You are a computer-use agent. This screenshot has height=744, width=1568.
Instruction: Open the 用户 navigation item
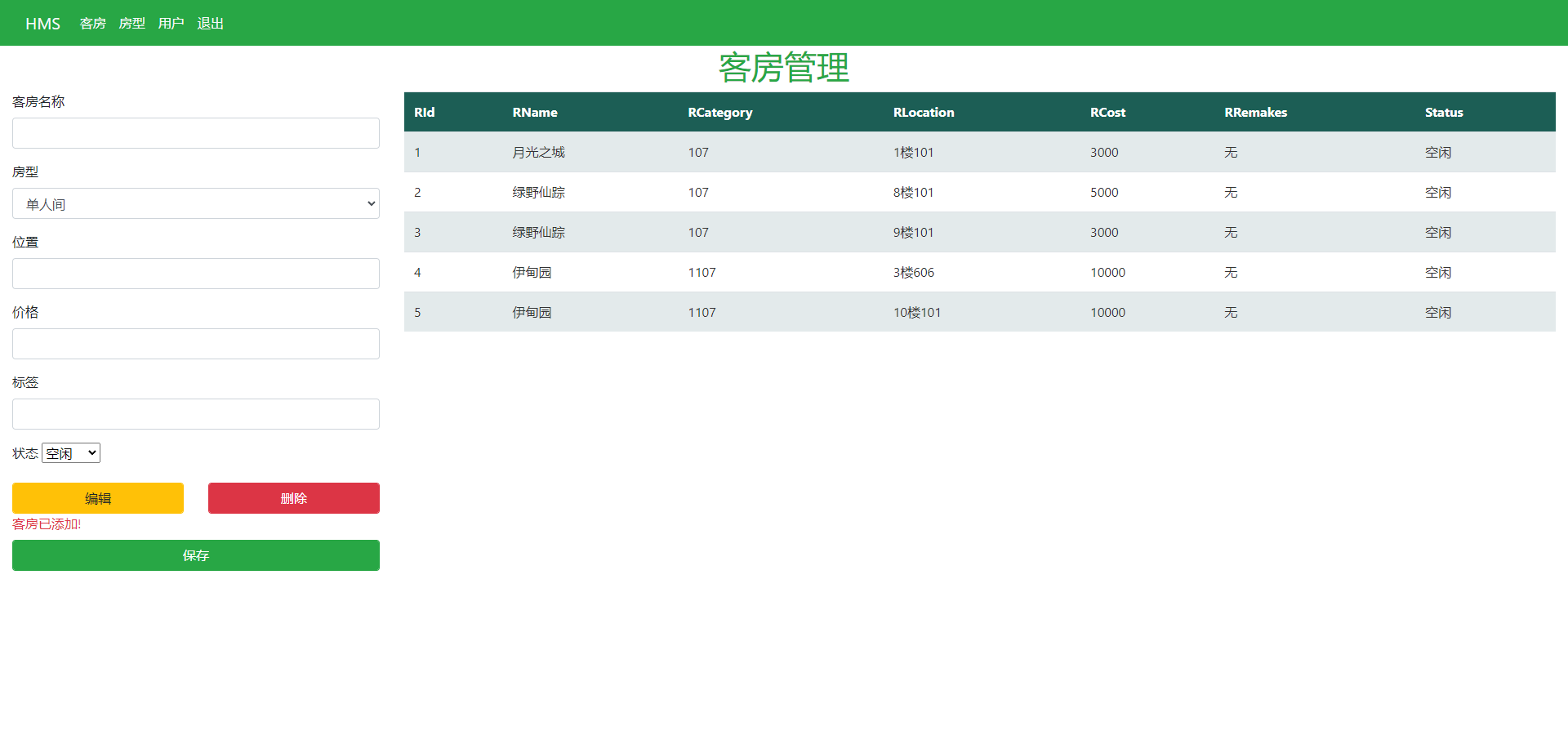(x=171, y=24)
